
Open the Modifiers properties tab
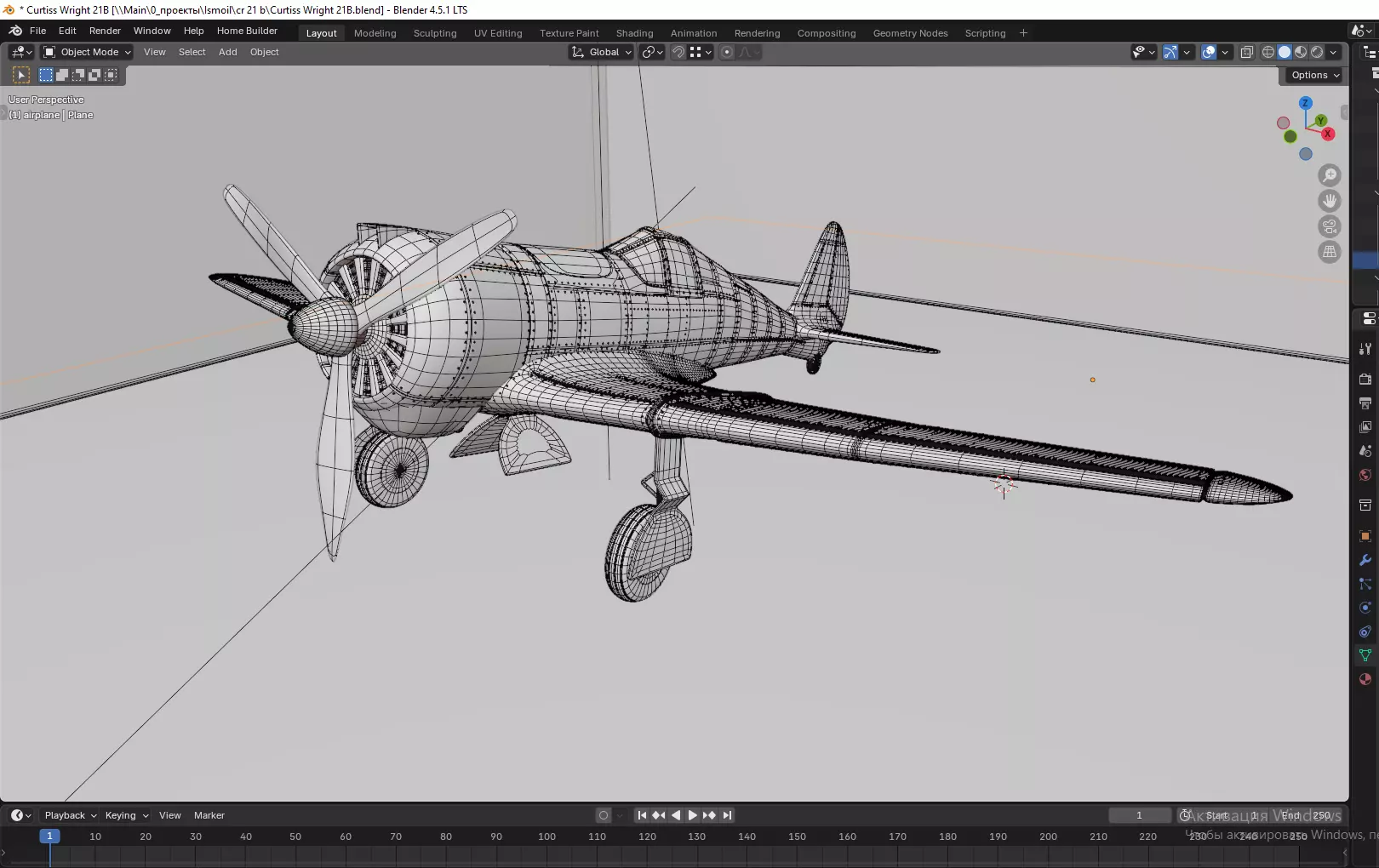point(1365,560)
